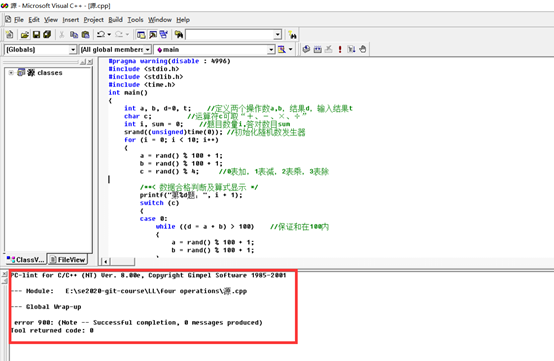
Task: Click the 'char c;' declaration line
Action: click(138, 116)
